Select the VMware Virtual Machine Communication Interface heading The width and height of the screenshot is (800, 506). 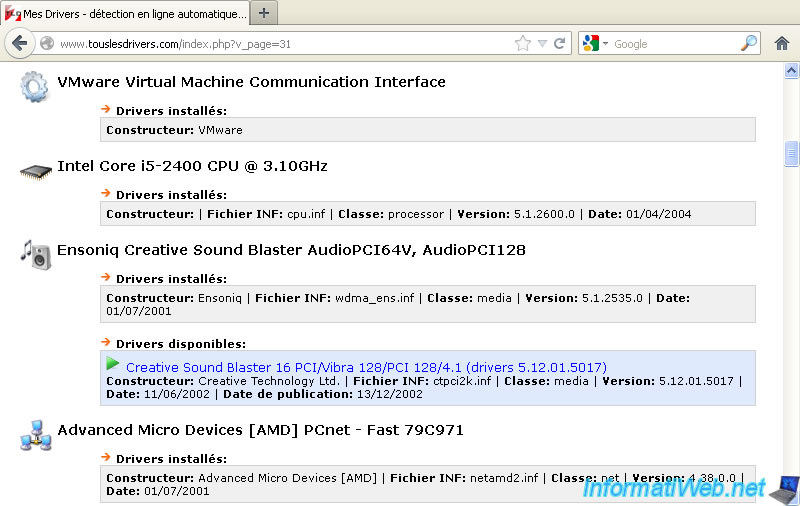tap(251, 82)
